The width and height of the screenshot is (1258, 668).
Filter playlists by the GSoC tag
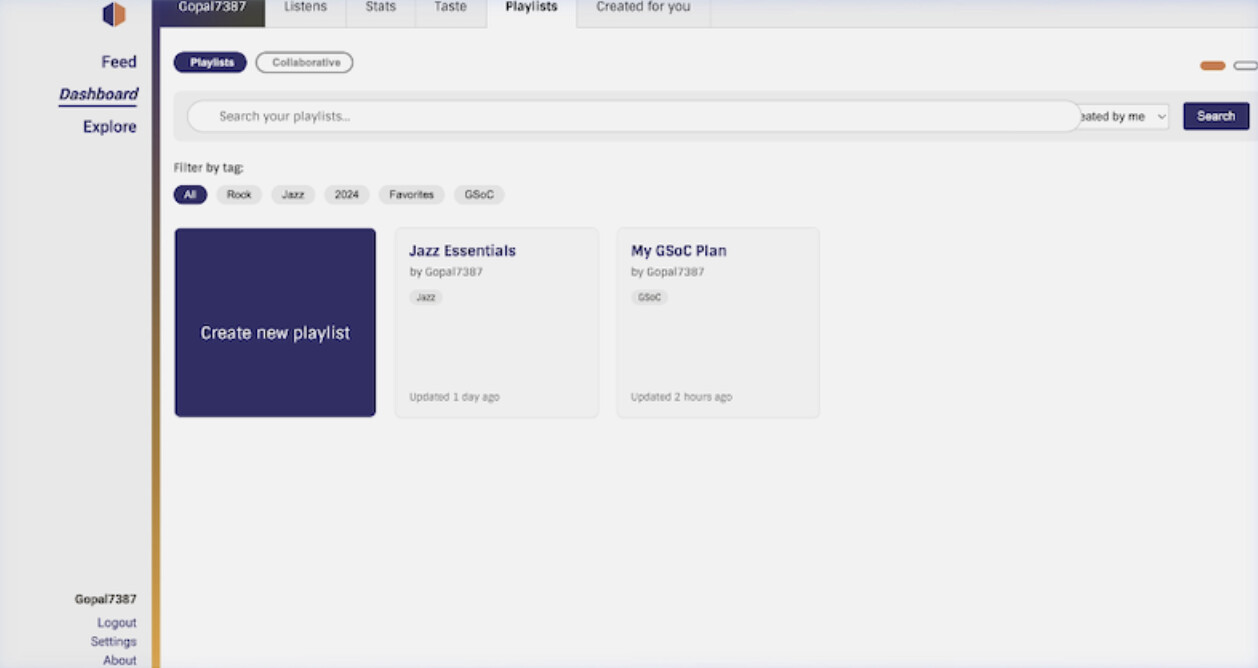479,195
